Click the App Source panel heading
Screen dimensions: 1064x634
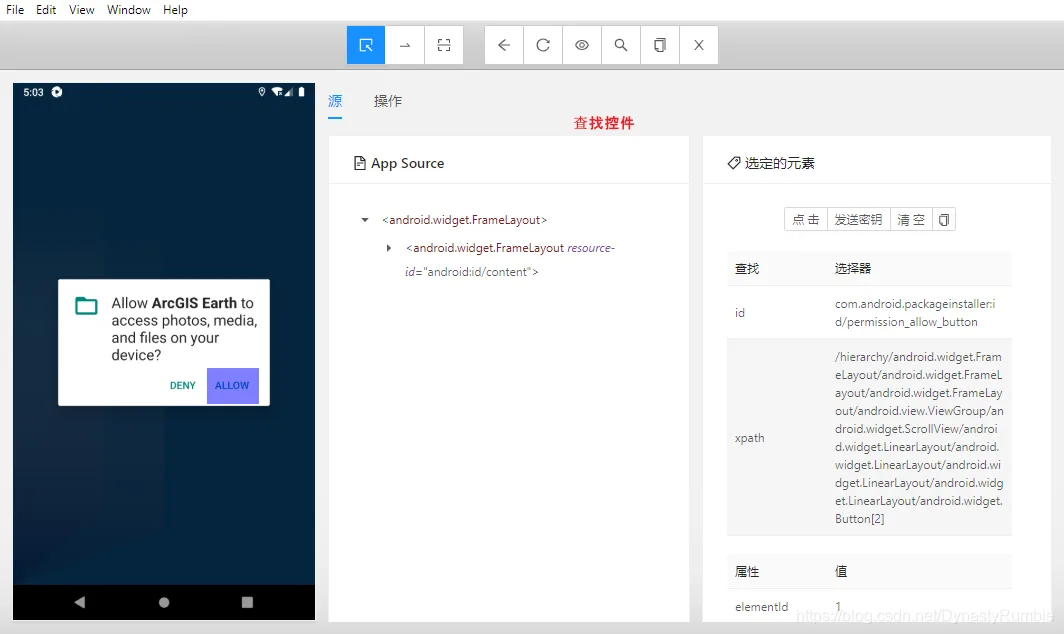pos(407,163)
